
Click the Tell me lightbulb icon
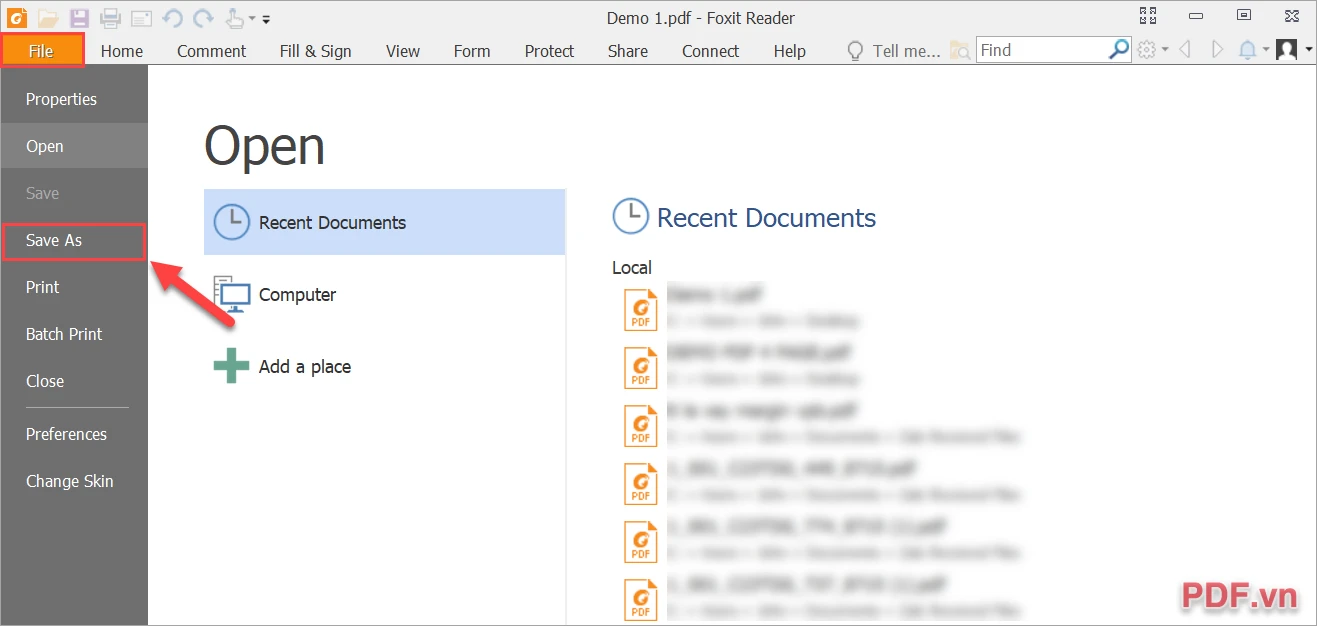tap(855, 50)
